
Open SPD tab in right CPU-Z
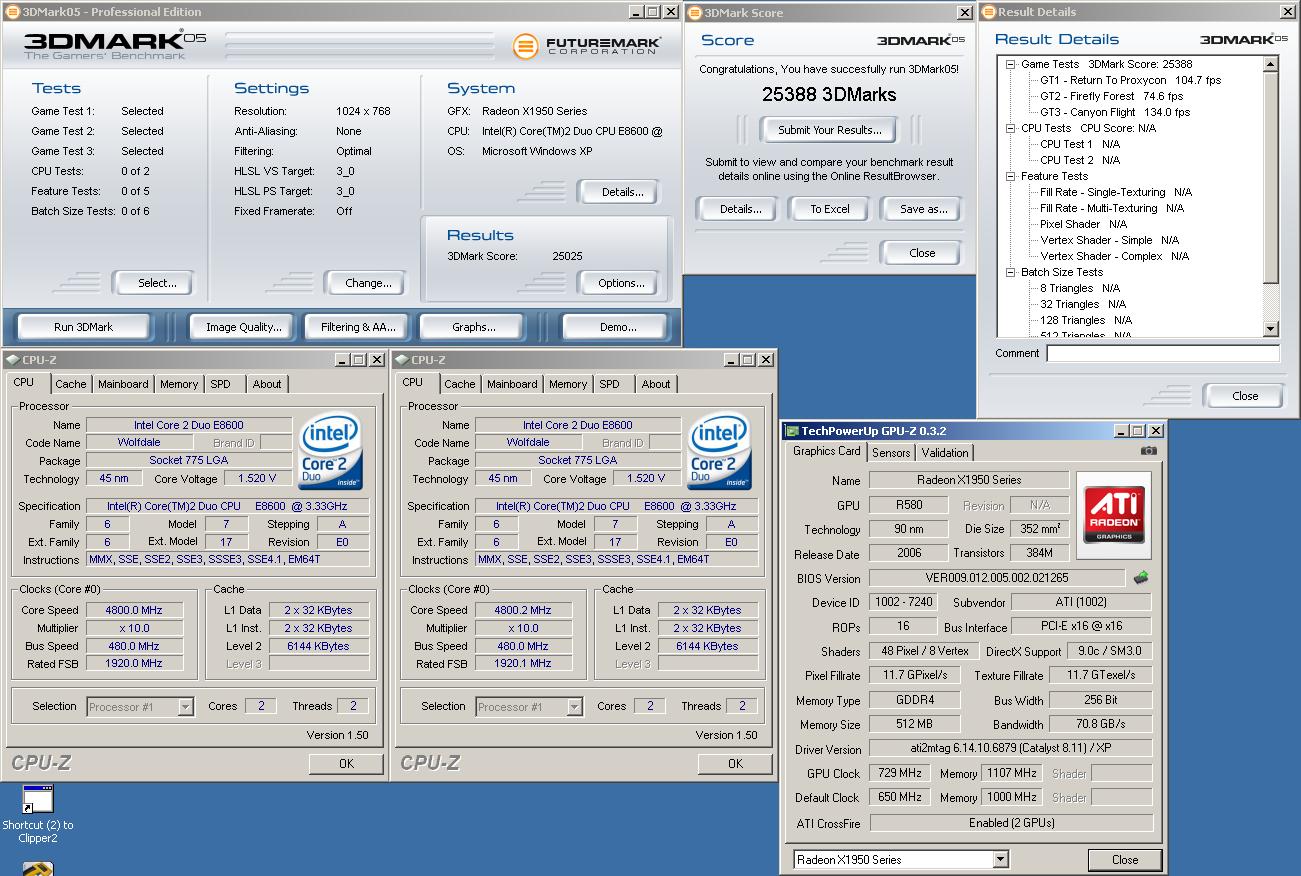tap(609, 384)
